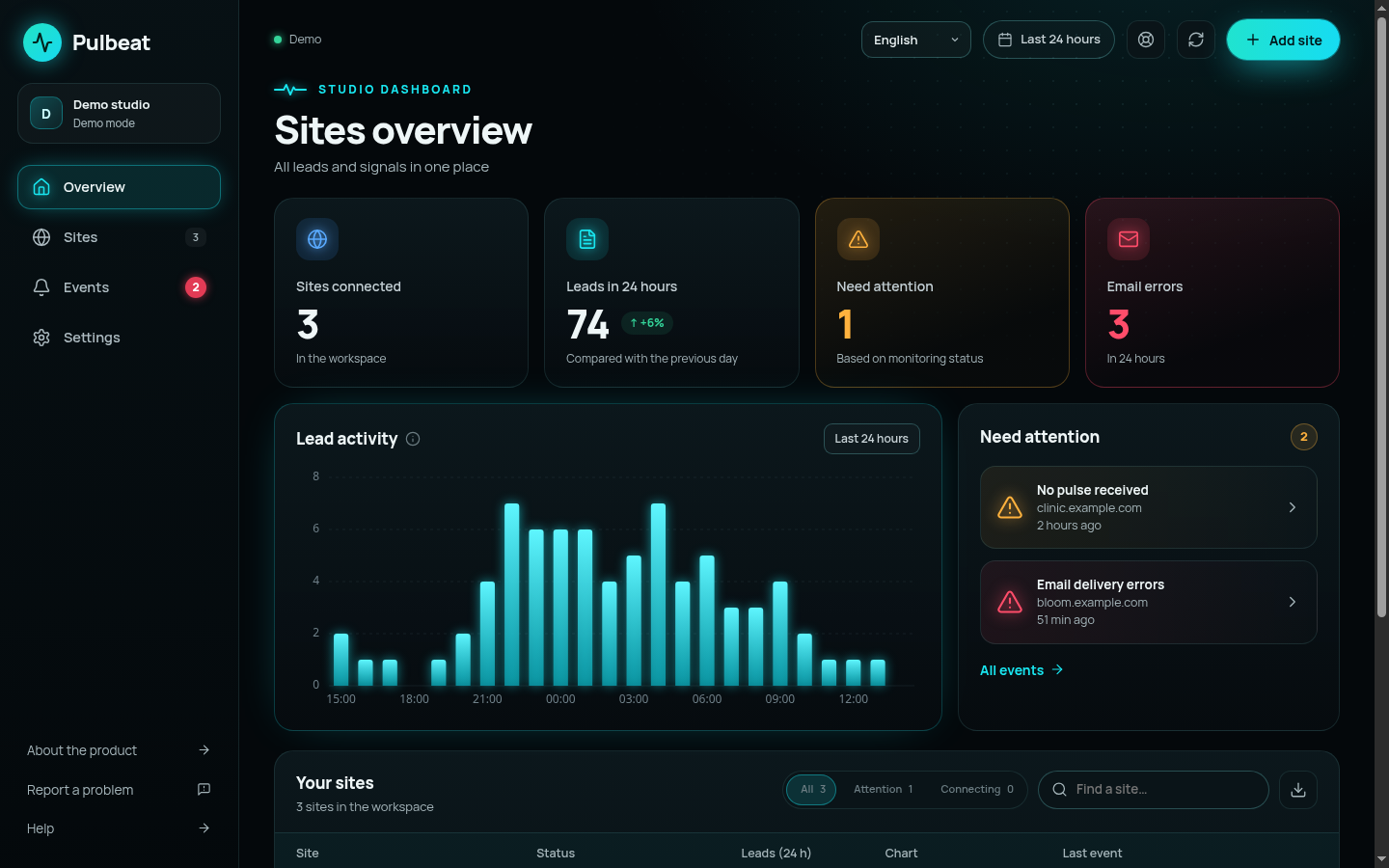1389x868 pixels.
Task: Click Report a problem link
Action: [119, 790]
